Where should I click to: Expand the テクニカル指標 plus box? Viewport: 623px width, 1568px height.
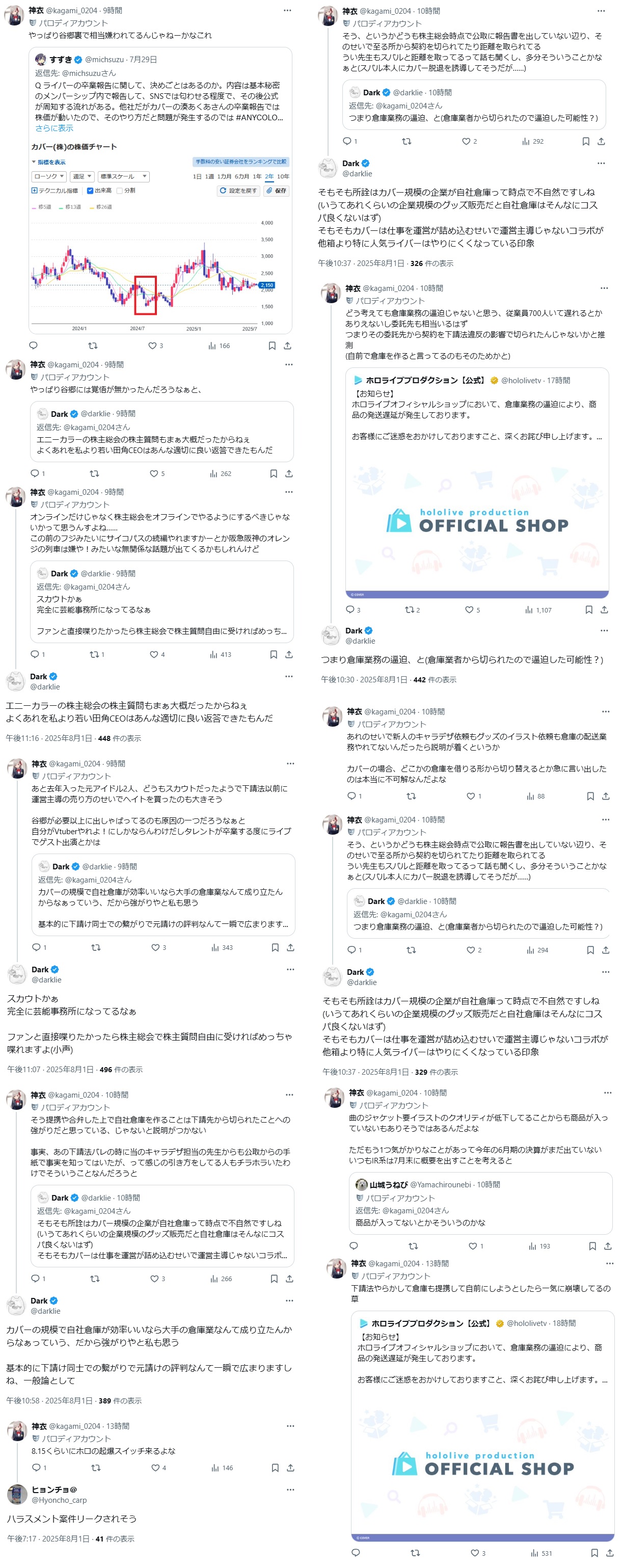click(34, 191)
